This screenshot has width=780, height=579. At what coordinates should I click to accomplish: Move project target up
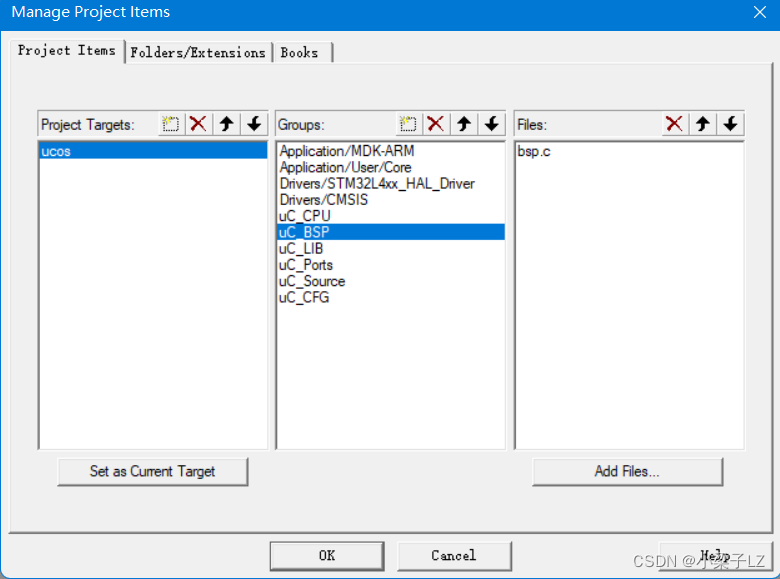pos(227,124)
